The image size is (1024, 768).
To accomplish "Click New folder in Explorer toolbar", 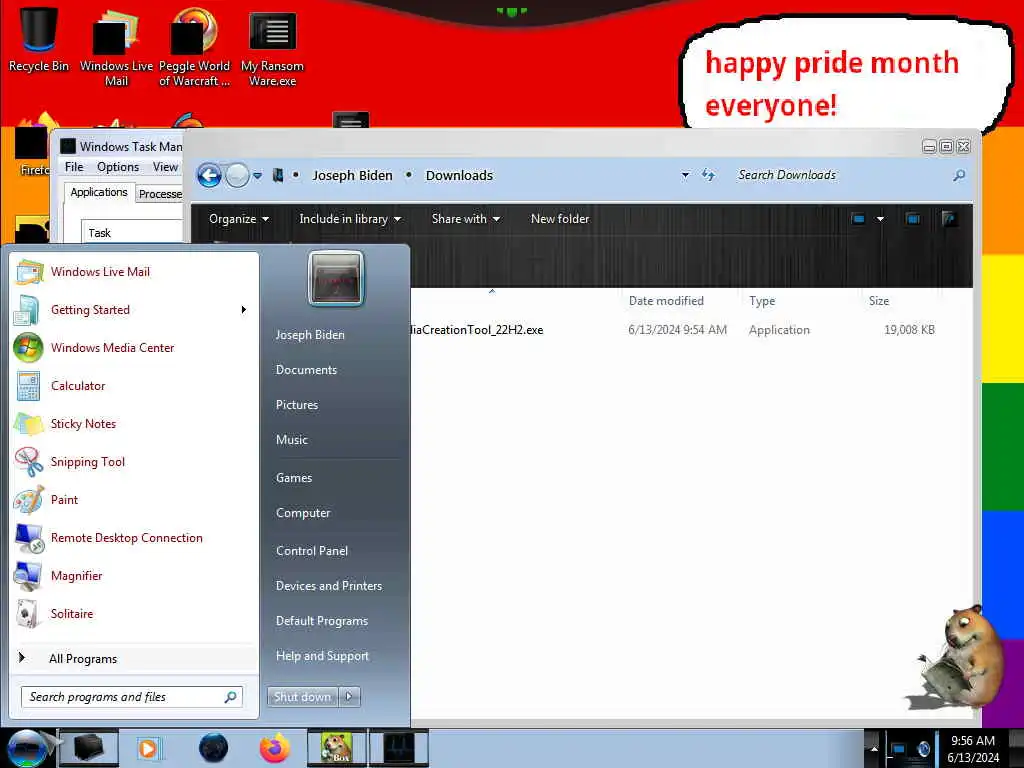I will 560,219.
